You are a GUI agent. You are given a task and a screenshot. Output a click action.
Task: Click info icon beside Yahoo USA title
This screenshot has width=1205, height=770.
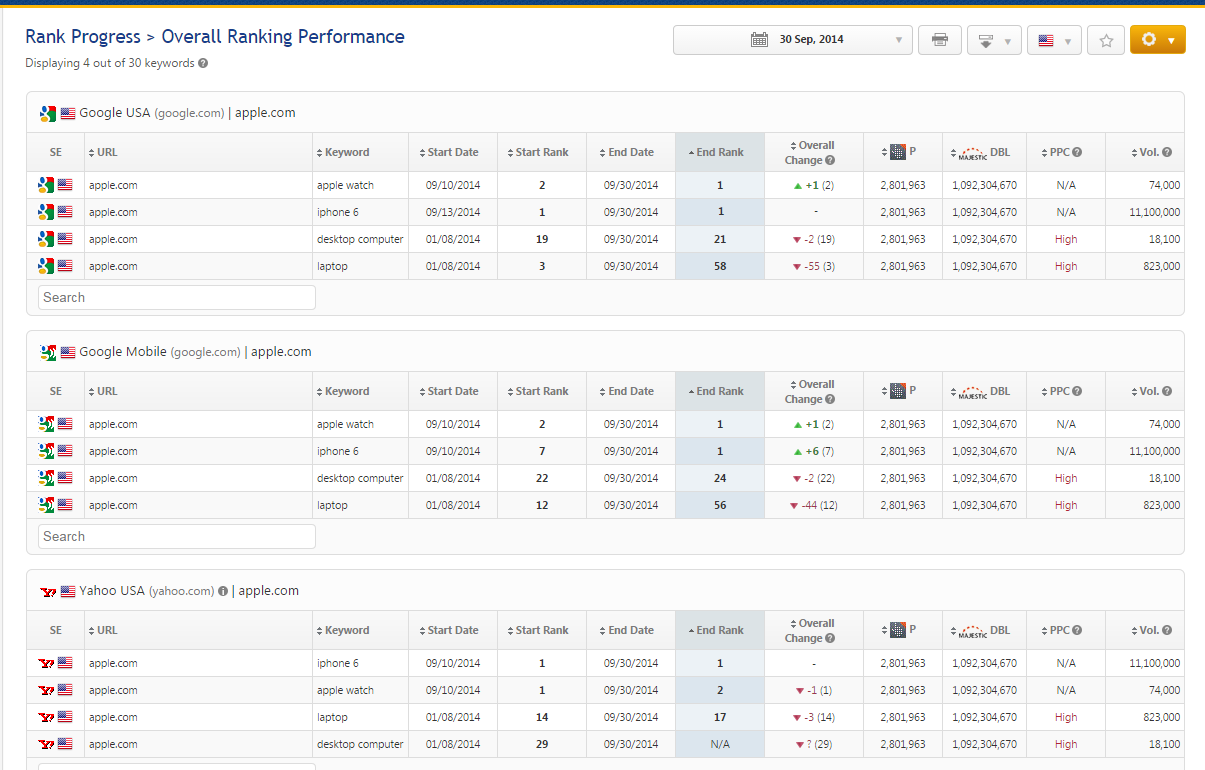(223, 591)
